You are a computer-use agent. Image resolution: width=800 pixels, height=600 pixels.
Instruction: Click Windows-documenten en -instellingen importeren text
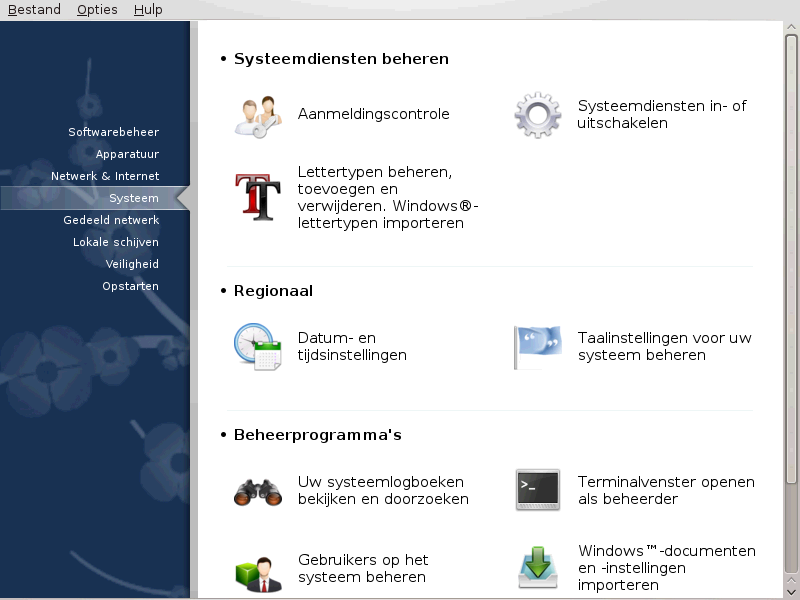666,568
